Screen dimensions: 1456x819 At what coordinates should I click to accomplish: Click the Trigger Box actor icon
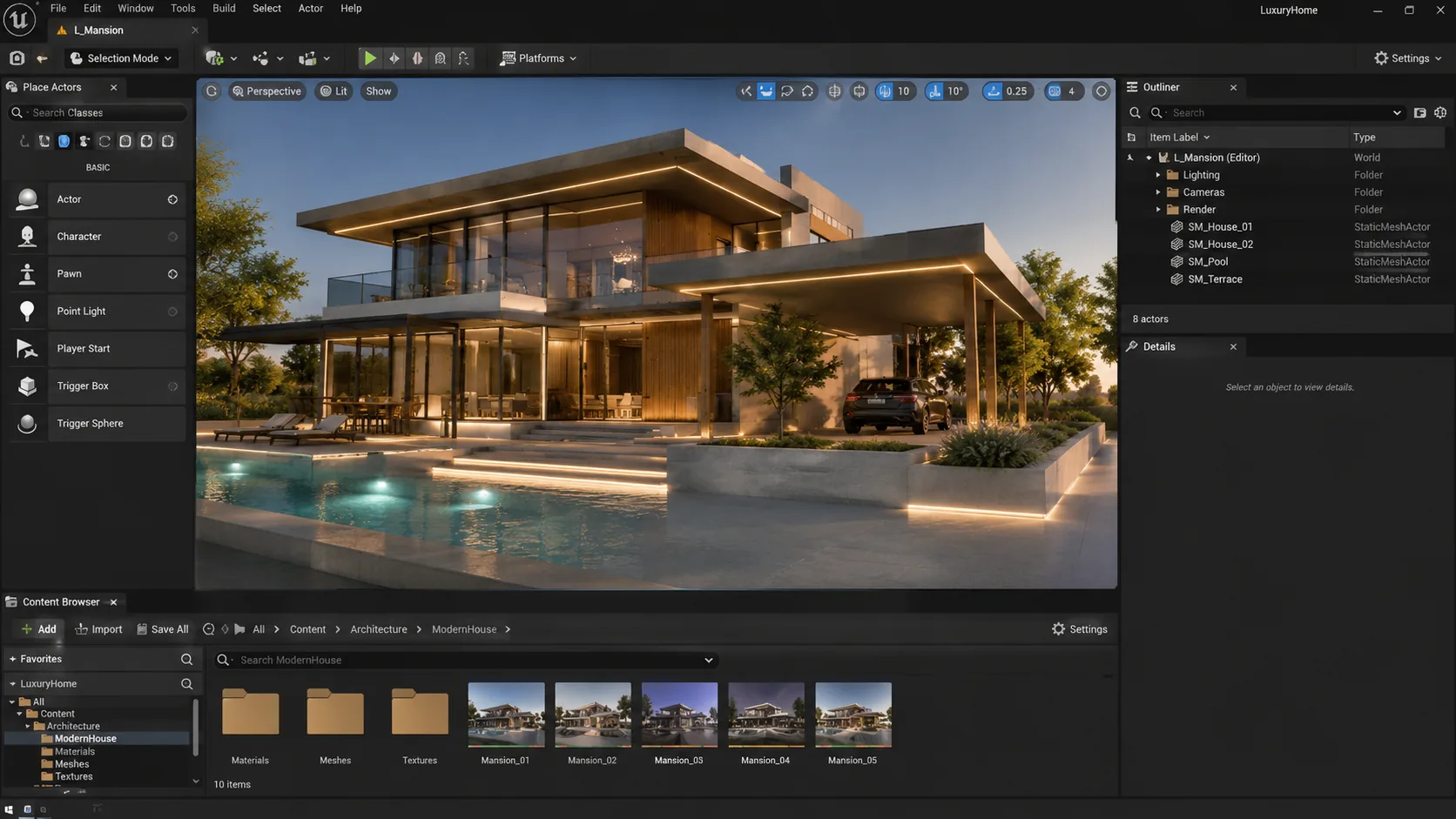27,386
